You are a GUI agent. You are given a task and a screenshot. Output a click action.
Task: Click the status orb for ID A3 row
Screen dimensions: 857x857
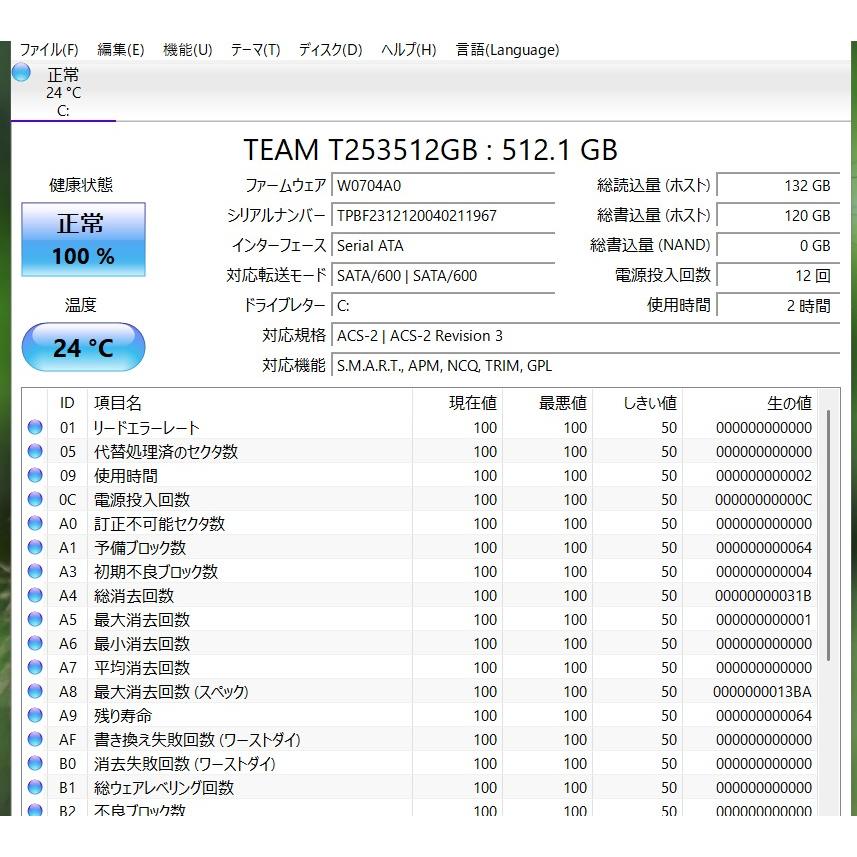(35, 571)
